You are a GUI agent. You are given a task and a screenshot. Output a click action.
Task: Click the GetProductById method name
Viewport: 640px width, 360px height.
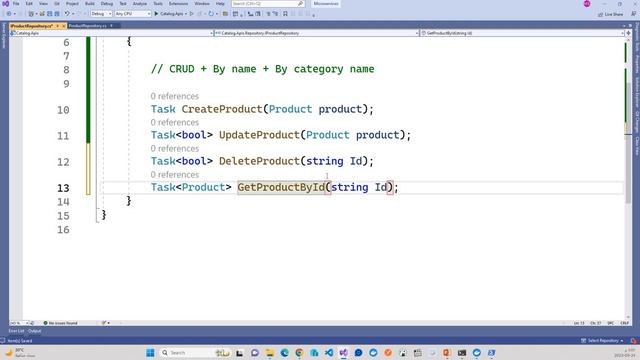click(x=281, y=187)
